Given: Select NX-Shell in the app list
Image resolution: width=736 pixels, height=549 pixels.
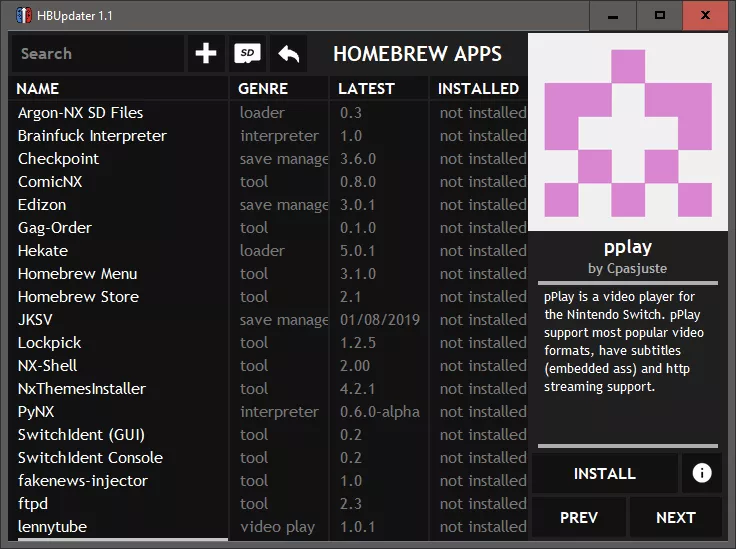Looking at the screenshot, I should coord(47,366).
